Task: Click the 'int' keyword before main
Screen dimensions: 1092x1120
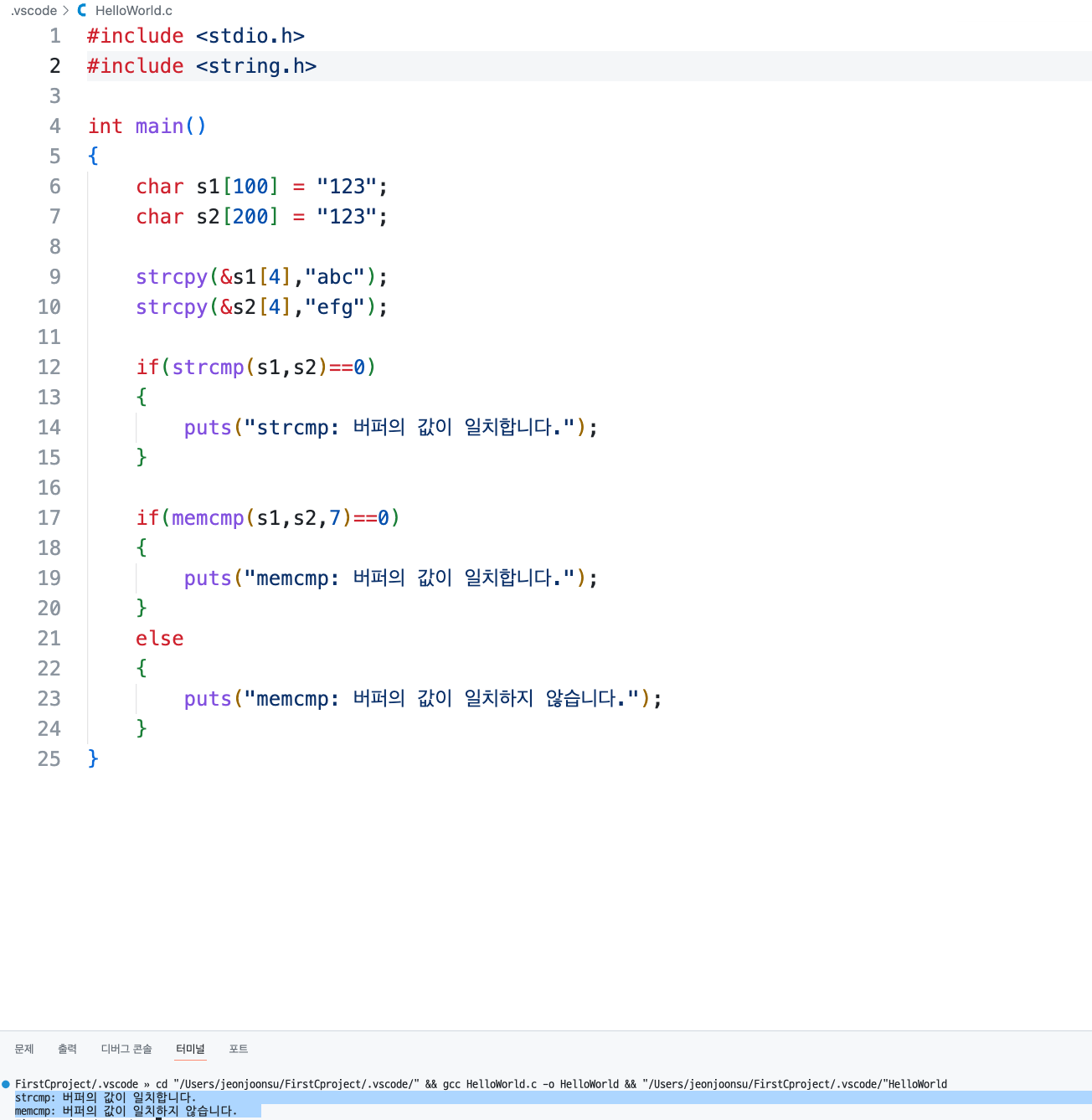Action: click(106, 126)
